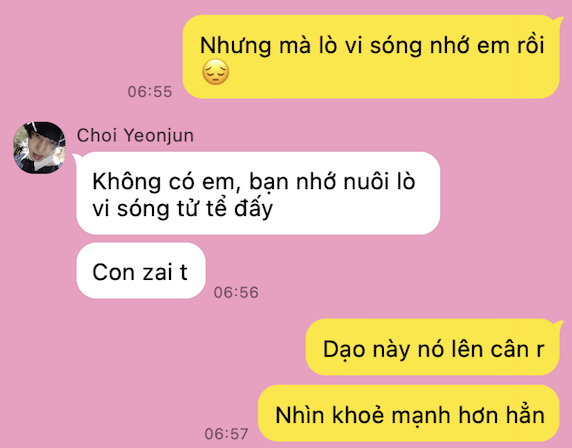The width and height of the screenshot is (572, 448).
Task: Tap the Choi Yeonjun sender name
Action: (x=135, y=135)
